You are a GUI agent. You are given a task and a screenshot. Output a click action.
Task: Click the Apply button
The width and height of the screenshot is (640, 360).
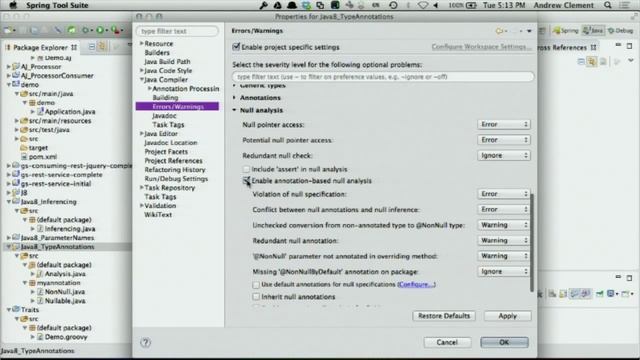507,316
